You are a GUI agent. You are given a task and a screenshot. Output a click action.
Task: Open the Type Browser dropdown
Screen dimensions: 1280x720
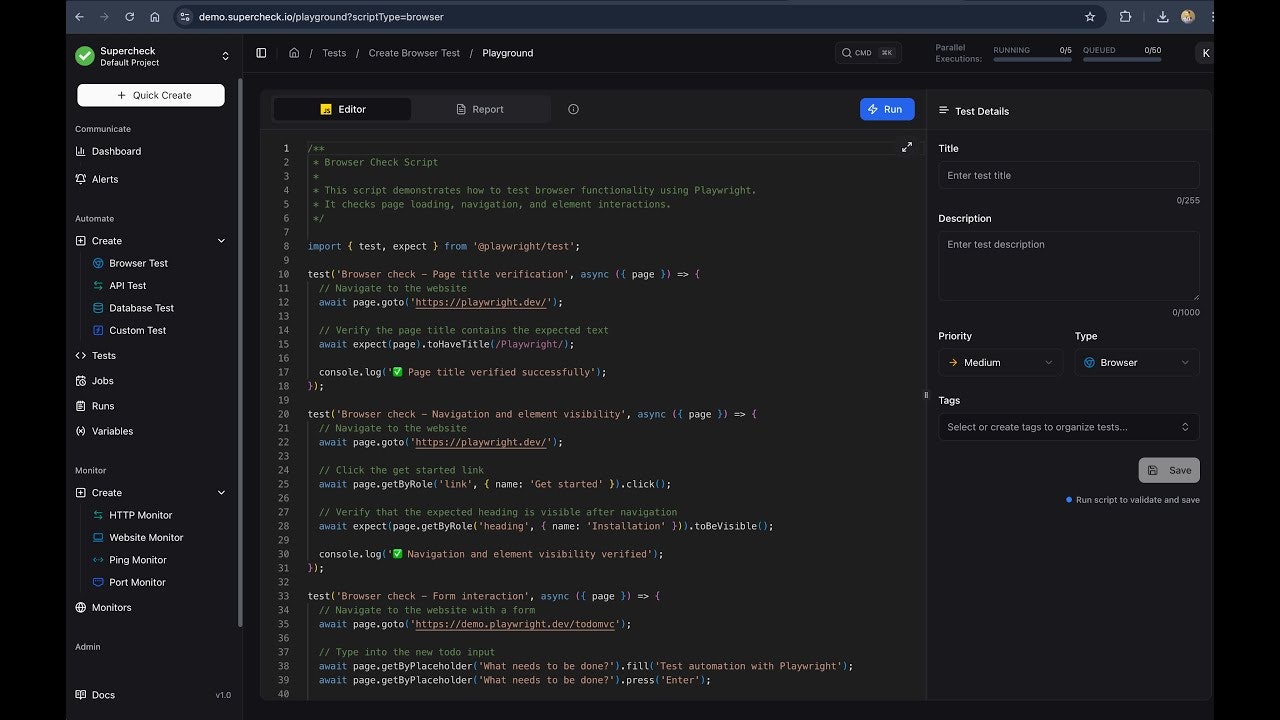click(x=1137, y=363)
